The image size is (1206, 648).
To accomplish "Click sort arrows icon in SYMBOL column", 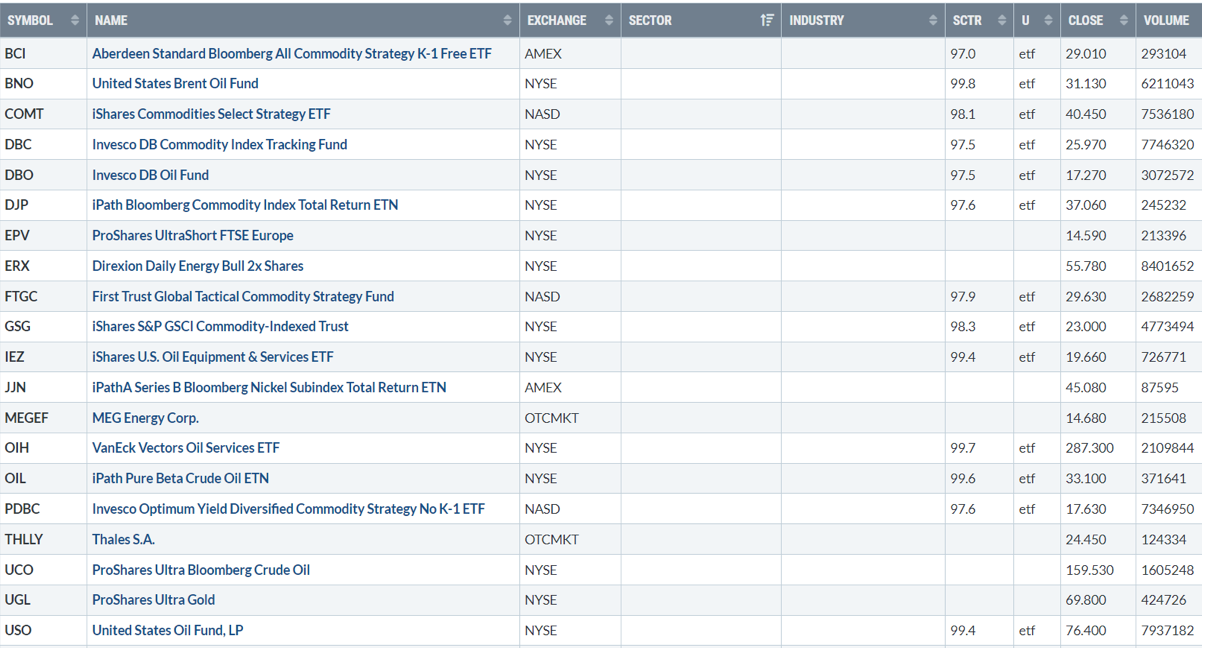I will tap(75, 20).
